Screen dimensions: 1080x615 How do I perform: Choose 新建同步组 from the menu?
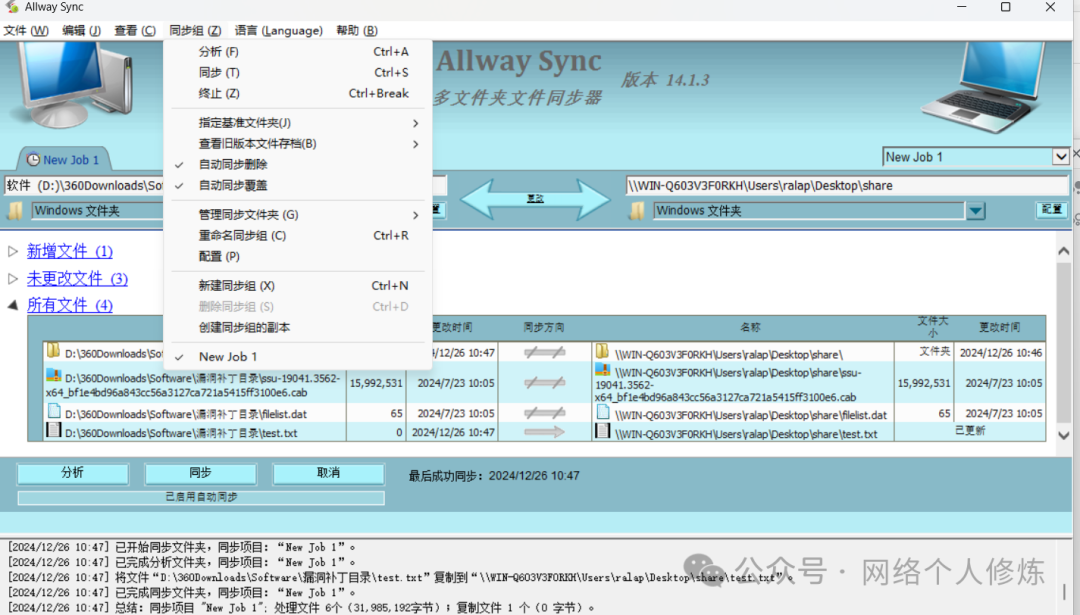pos(236,286)
